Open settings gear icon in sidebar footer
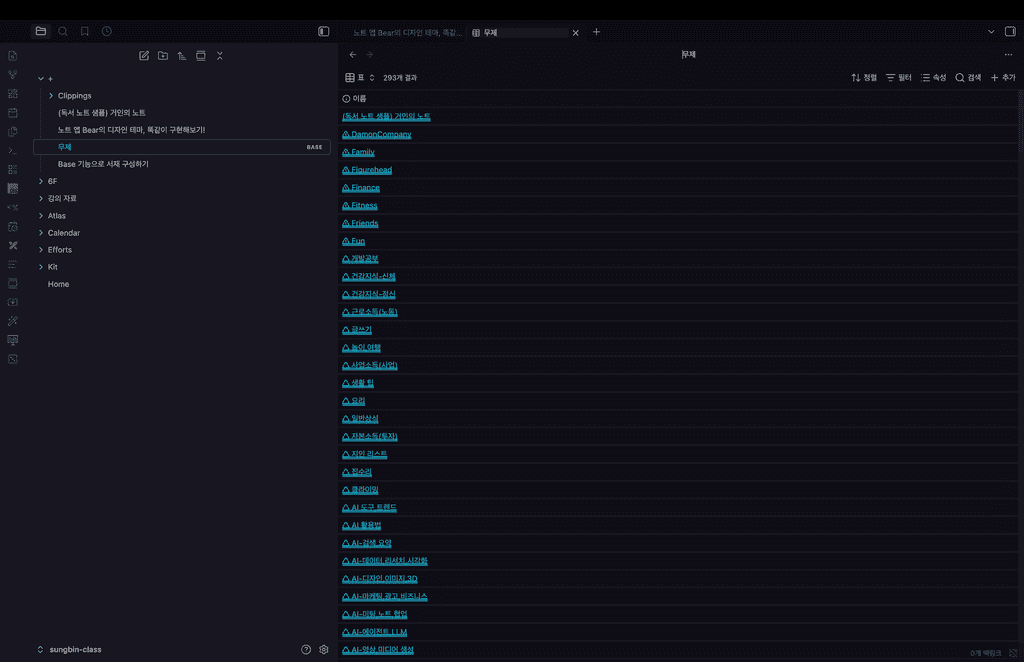 click(324, 649)
